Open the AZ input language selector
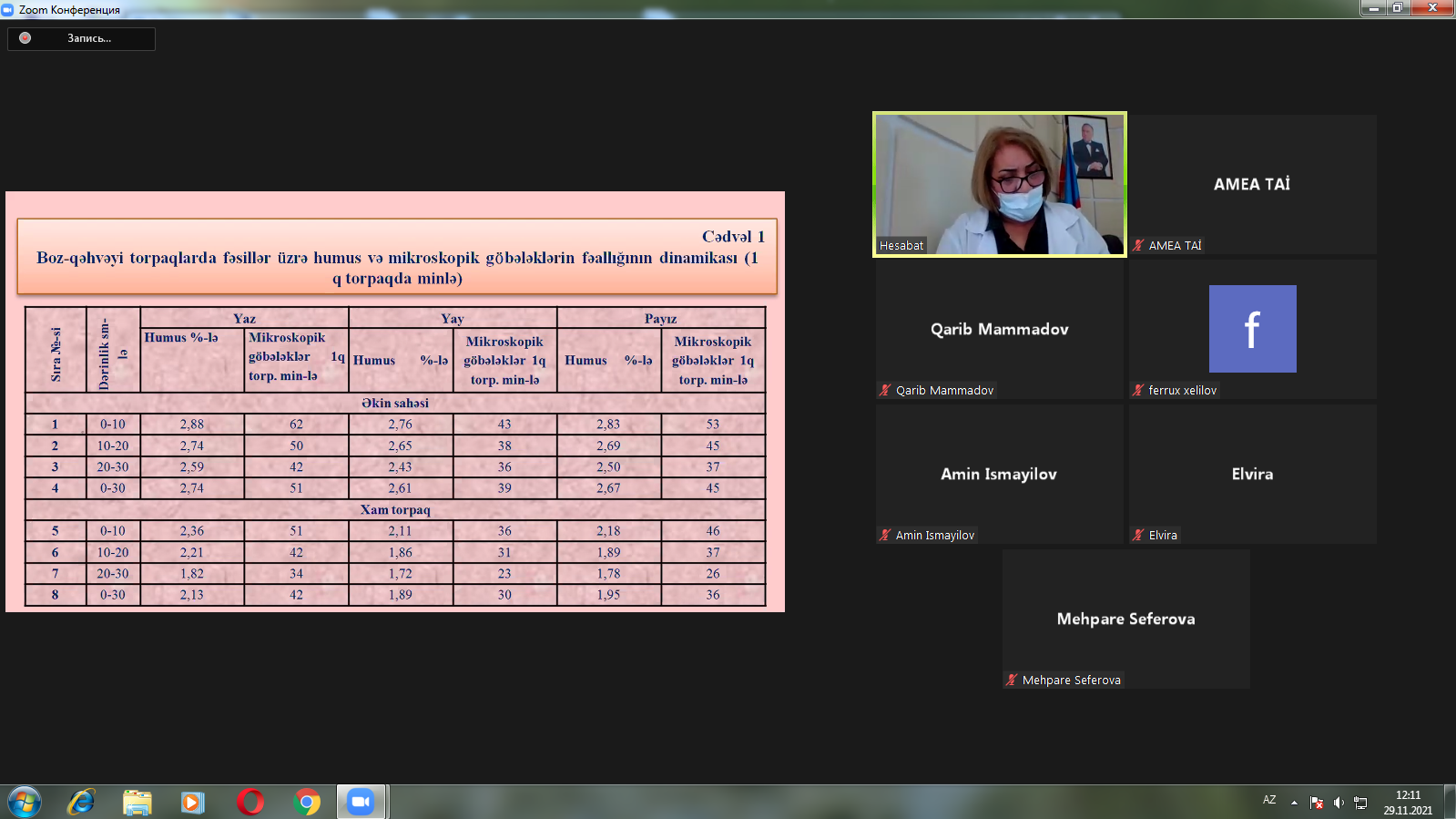The width and height of the screenshot is (1456, 819). point(1269,800)
